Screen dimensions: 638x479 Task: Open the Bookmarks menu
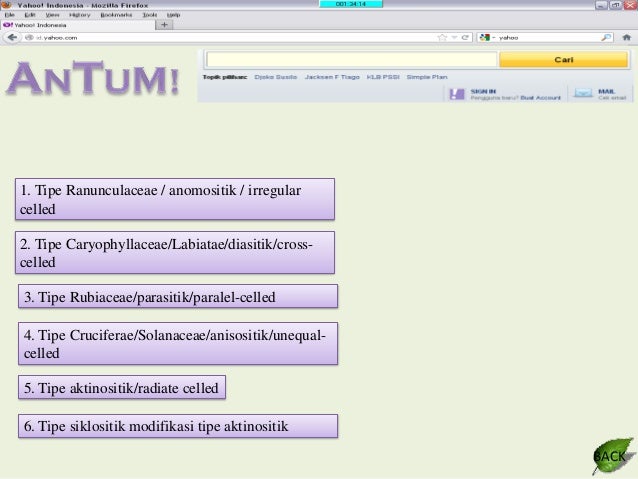(116, 15)
